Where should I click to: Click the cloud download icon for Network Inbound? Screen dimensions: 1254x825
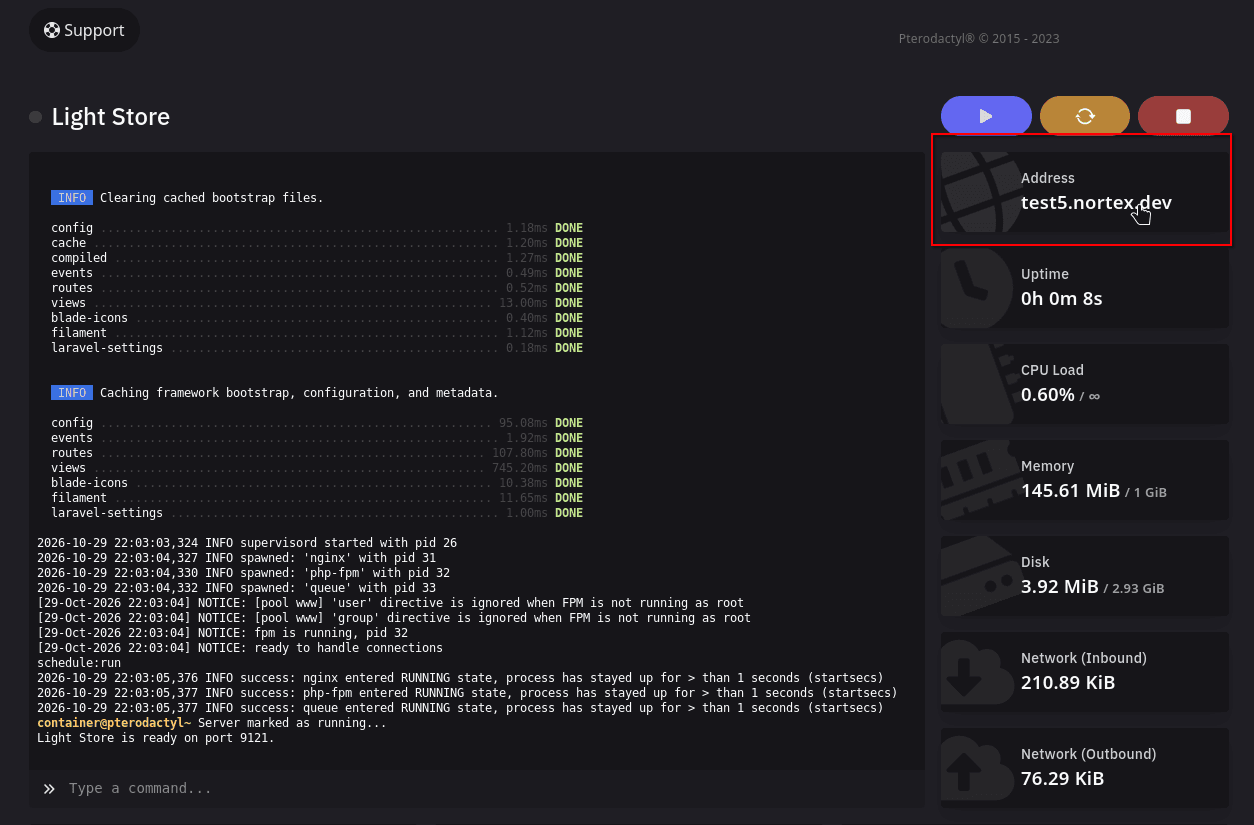click(x=977, y=672)
